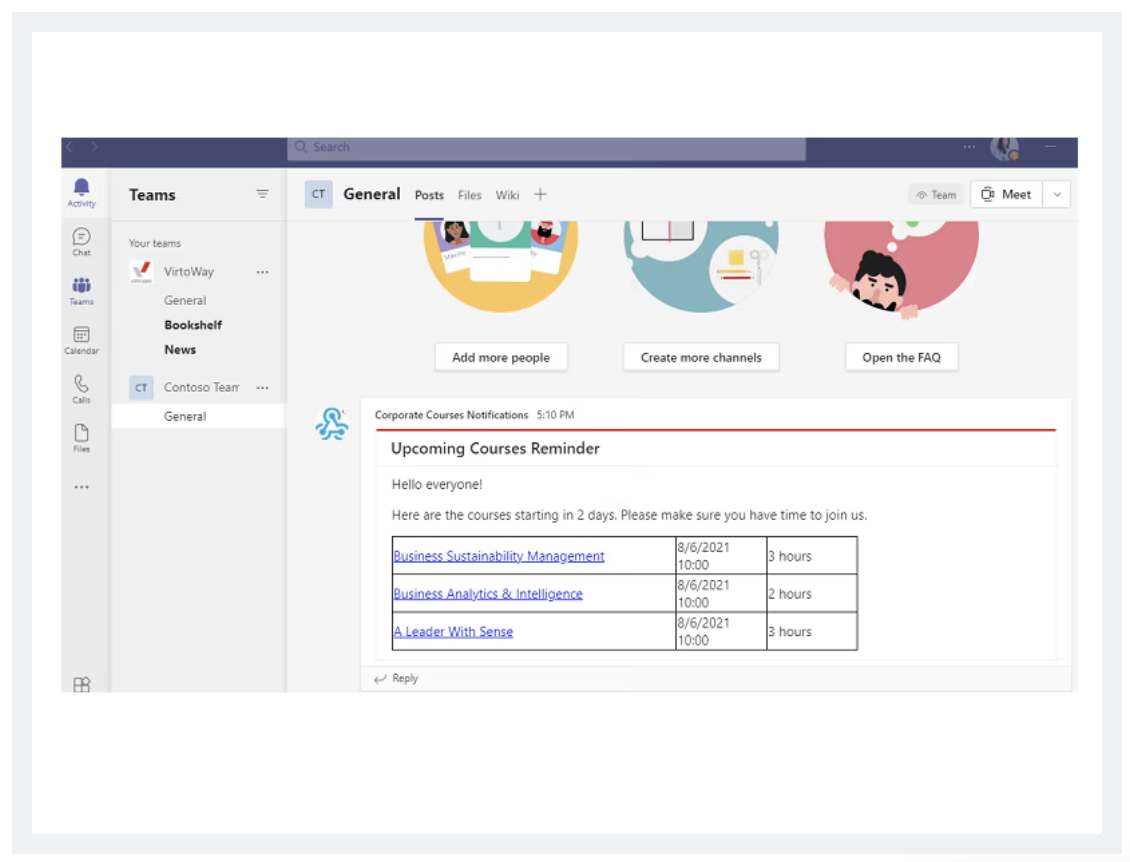1130x862 pixels.
Task: Select VirtoWay team name
Action: click(189, 272)
